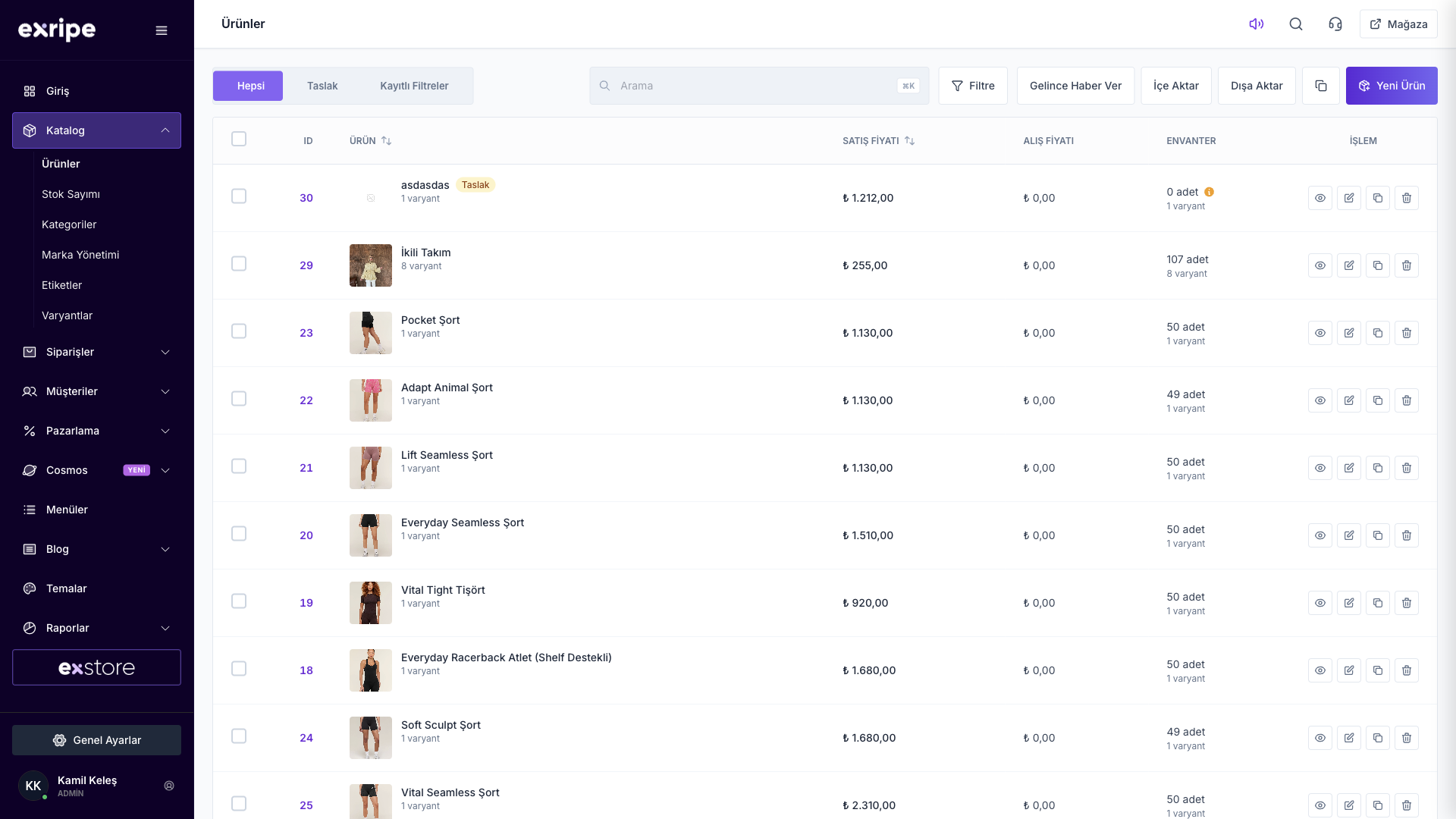Duplicate the Everyday Seamless Şort product

pos(1378,535)
